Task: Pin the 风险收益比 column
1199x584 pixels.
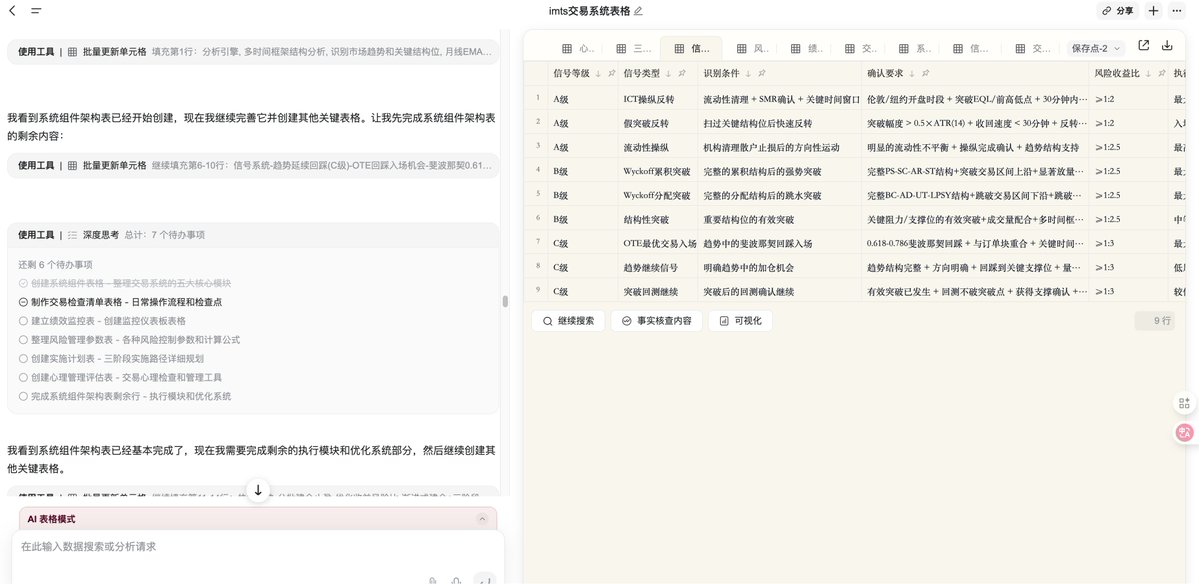Action: coord(1161,73)
